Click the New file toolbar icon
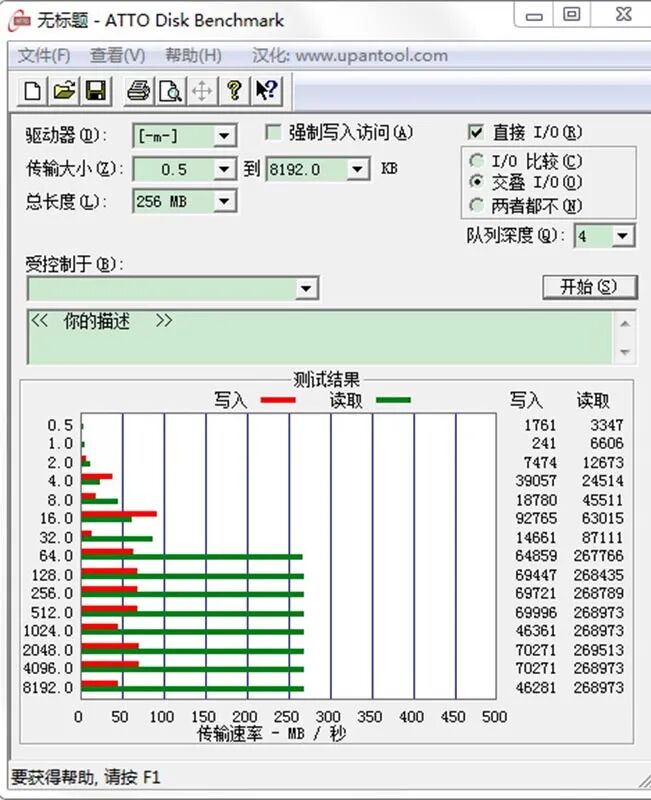The image size is (651, 800). pos(33,91)
